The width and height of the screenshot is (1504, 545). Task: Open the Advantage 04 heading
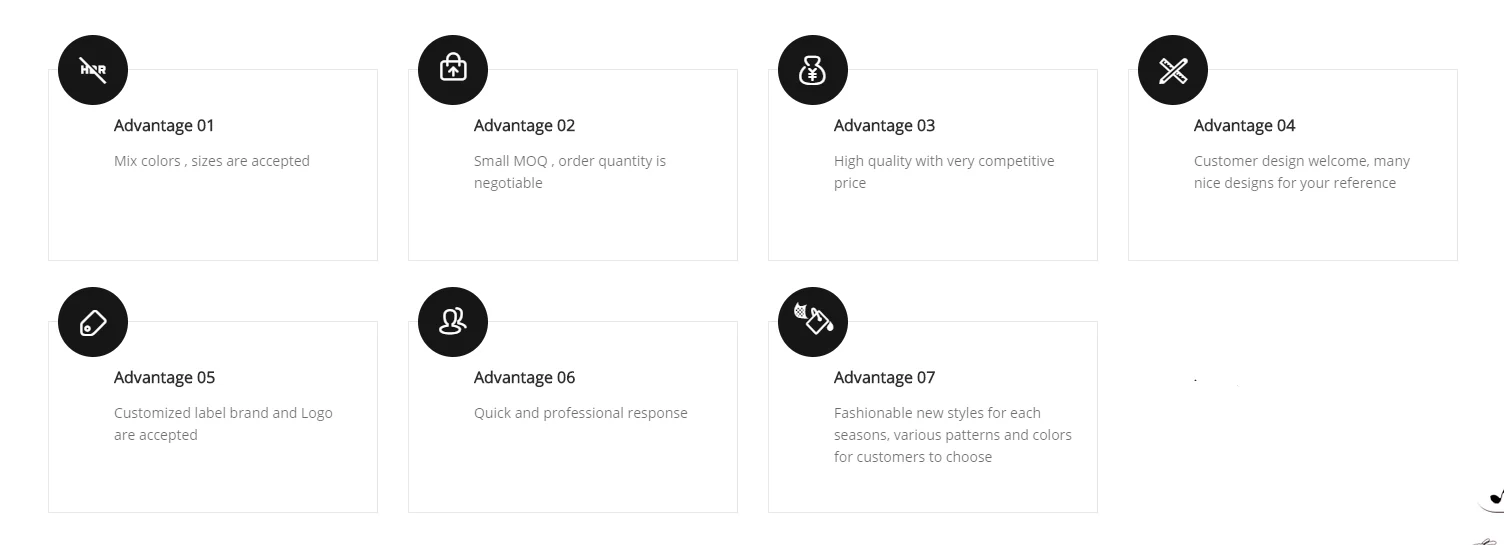[x=1244, y=126]
